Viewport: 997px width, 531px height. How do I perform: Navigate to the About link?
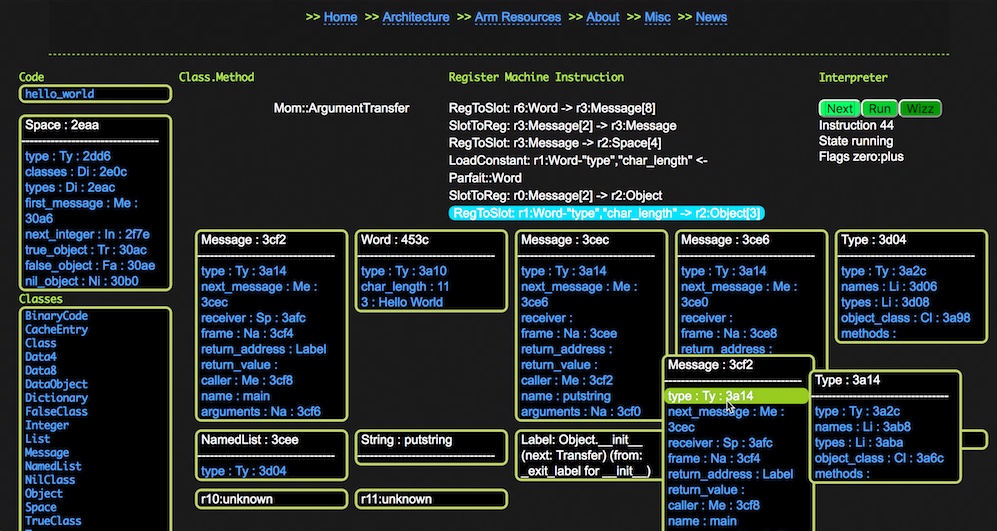coord(602,17)
